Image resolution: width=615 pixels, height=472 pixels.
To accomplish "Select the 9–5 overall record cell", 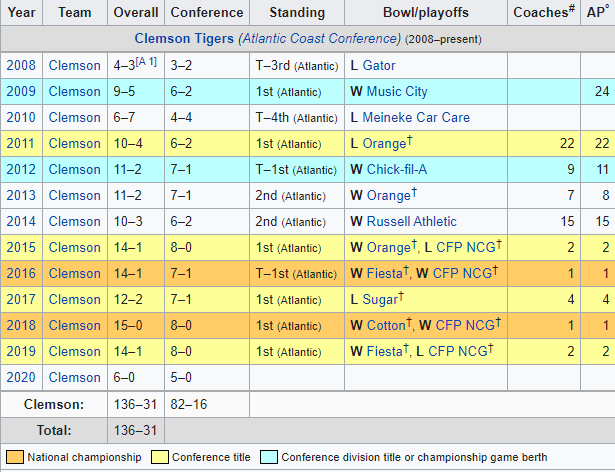I will (x=136, y=91).
